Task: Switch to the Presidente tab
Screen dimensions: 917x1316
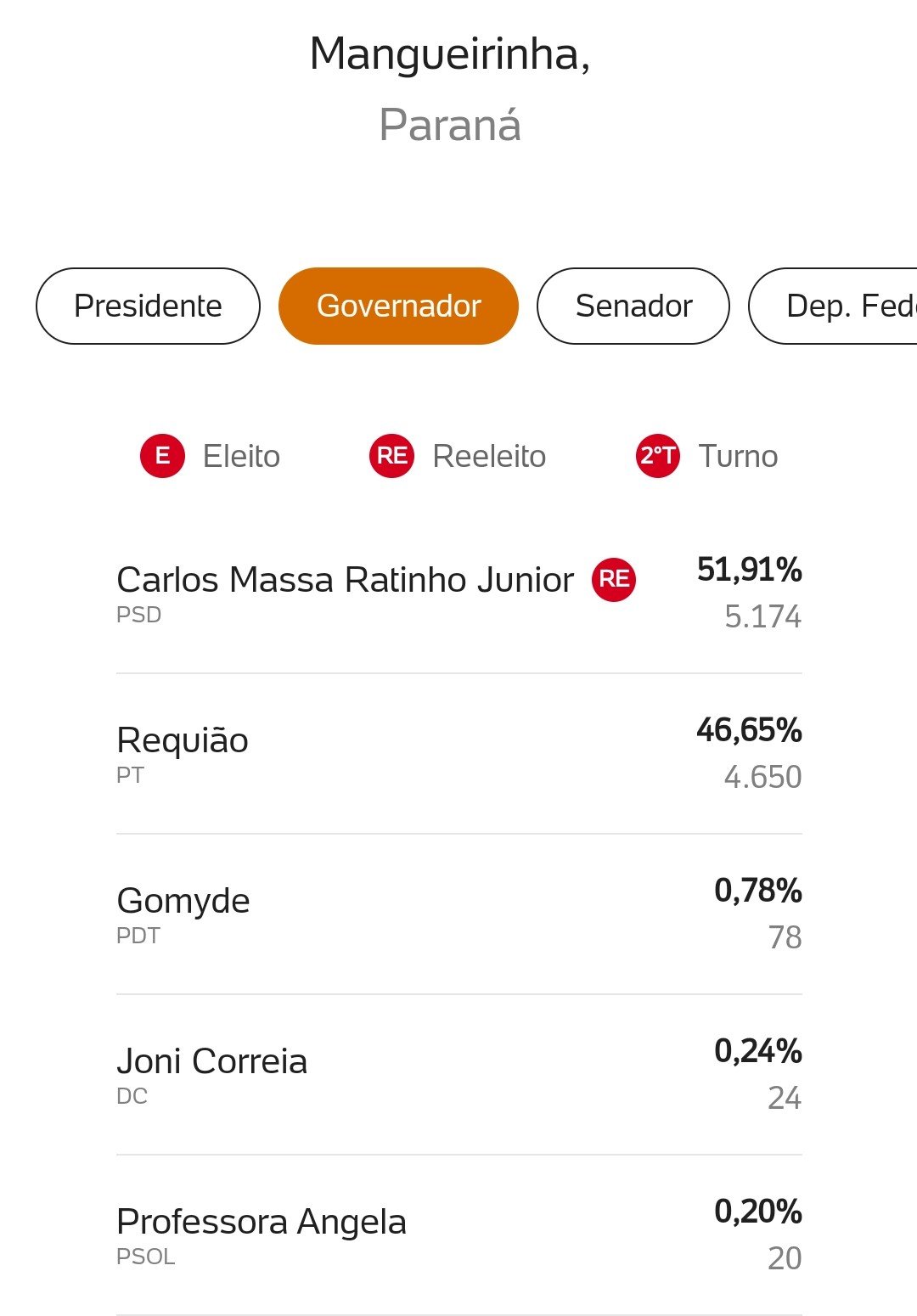Action: [148, 307]
